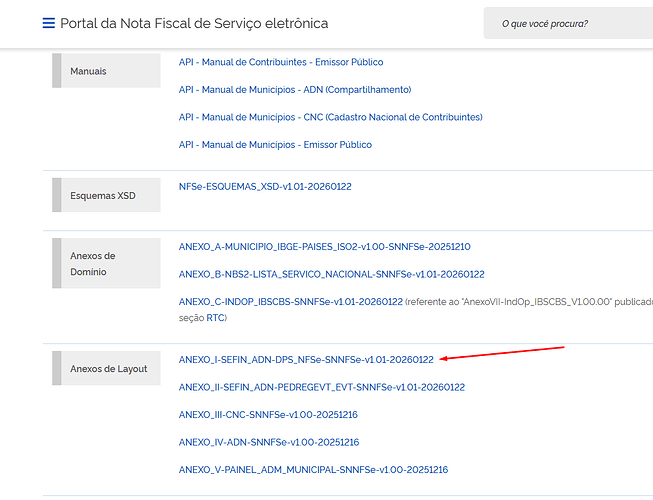
Task: Open ANEXO_B-NBS2-LISTA_SERVICO_NACIONAL link
Action: click(x=331, y=274)
